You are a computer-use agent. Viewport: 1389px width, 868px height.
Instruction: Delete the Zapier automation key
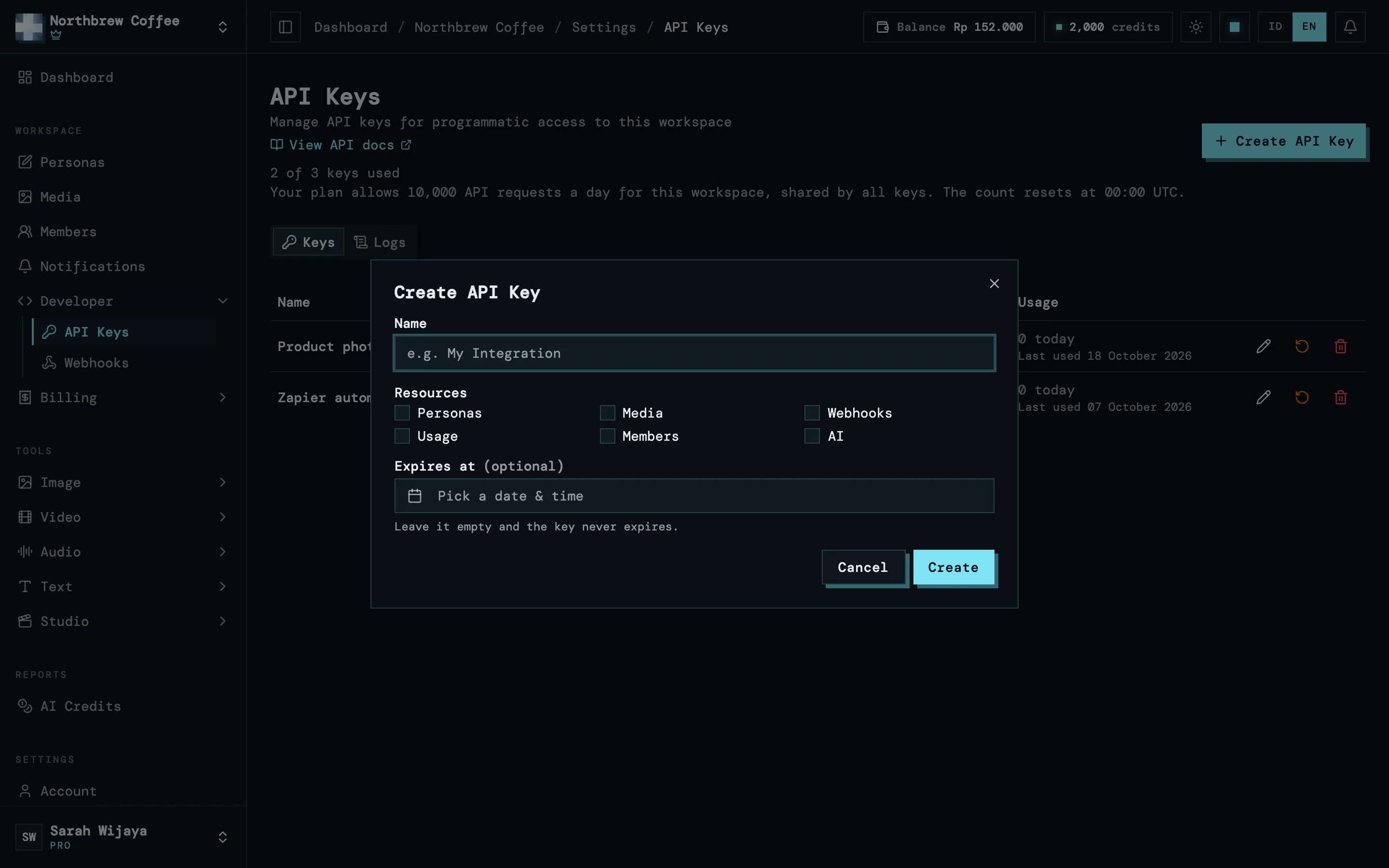1340,397
